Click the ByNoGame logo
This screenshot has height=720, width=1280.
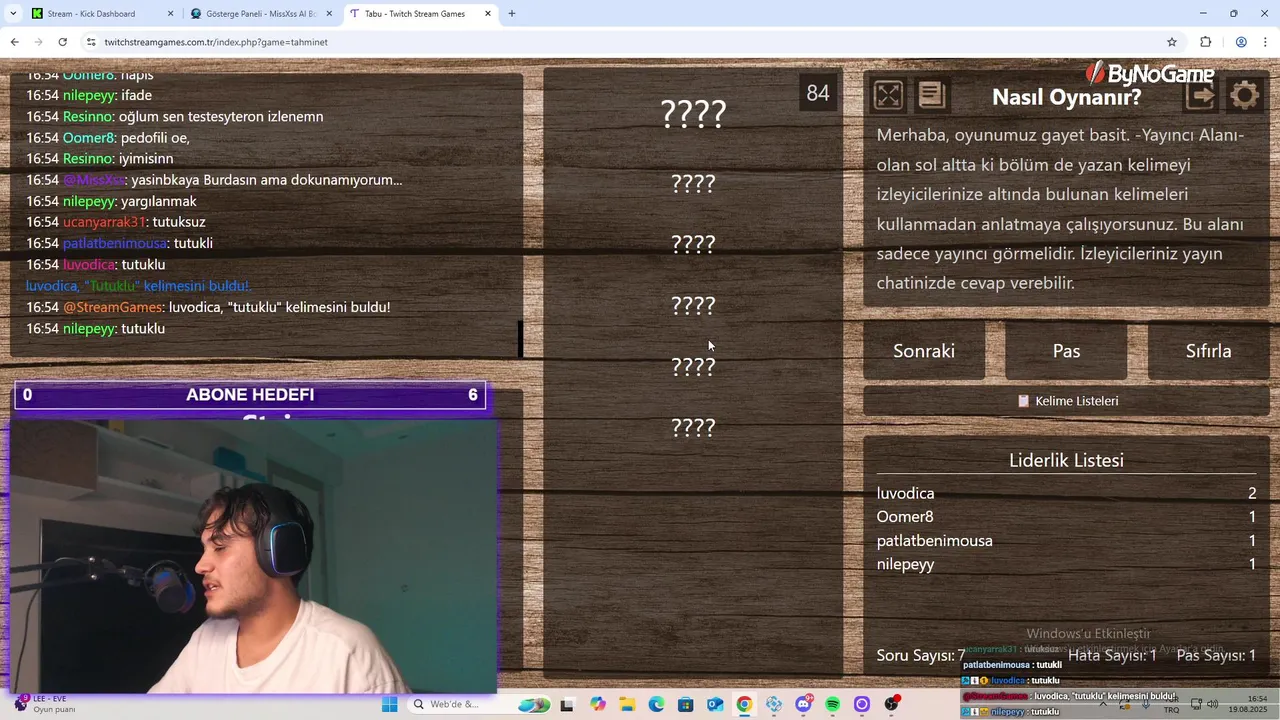(x=1150, y=73)
